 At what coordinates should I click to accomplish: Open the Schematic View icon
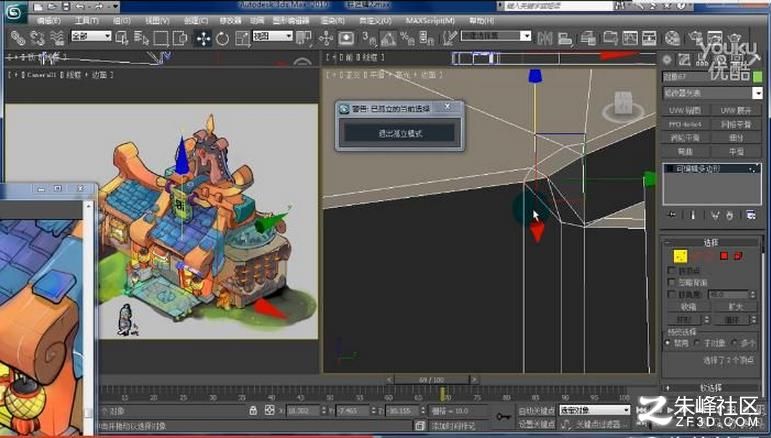coord(649,38)
